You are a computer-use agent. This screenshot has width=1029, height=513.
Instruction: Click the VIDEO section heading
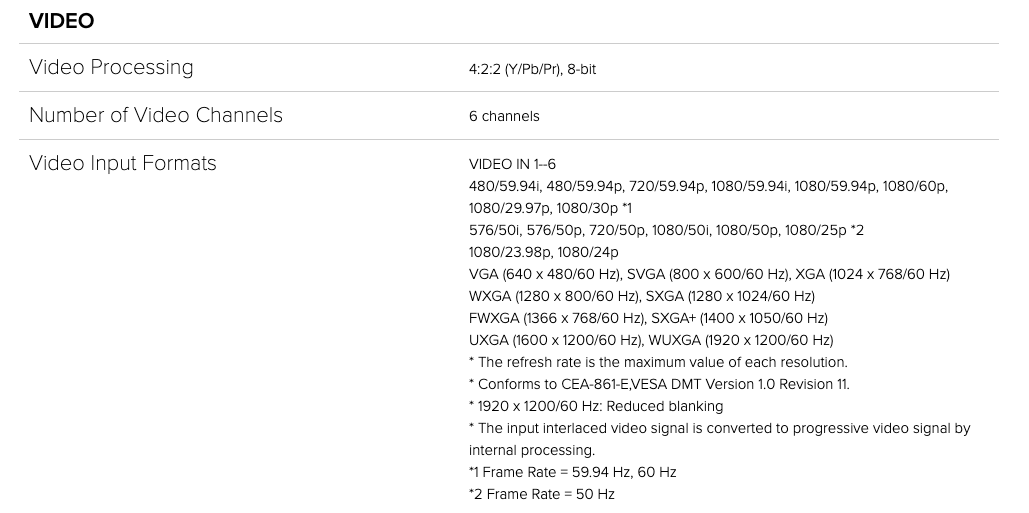click(61, 21)
